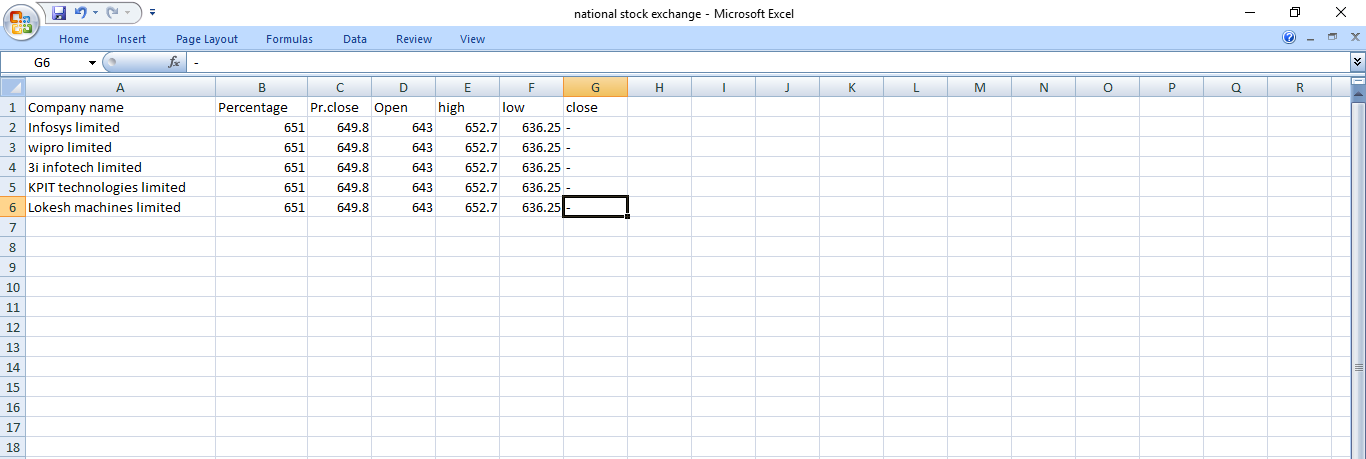Click the 'Pr.close' header cell
The width and height of the screenshot is (1366, 459).
tap(340, 107)
